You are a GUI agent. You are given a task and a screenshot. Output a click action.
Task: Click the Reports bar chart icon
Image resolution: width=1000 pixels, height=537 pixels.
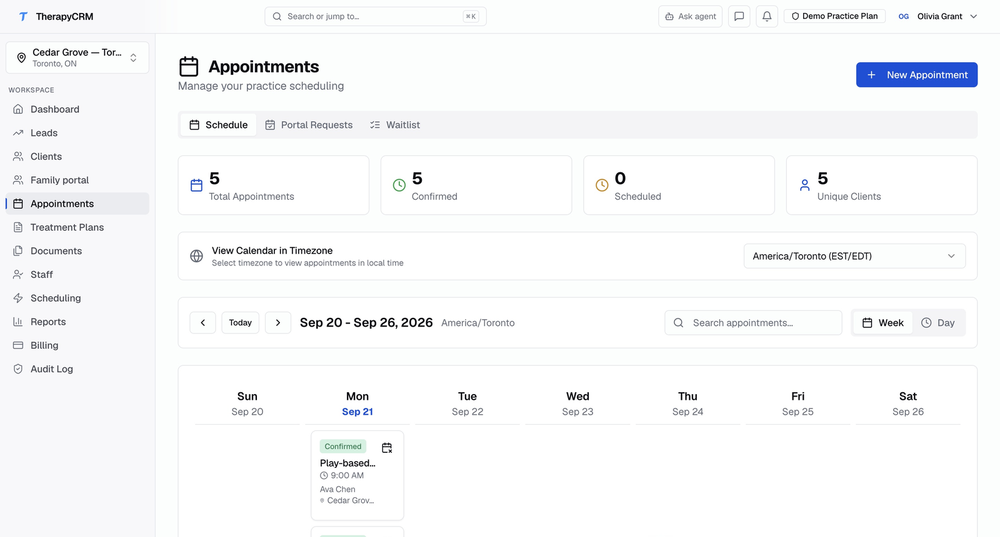[18, 321]
